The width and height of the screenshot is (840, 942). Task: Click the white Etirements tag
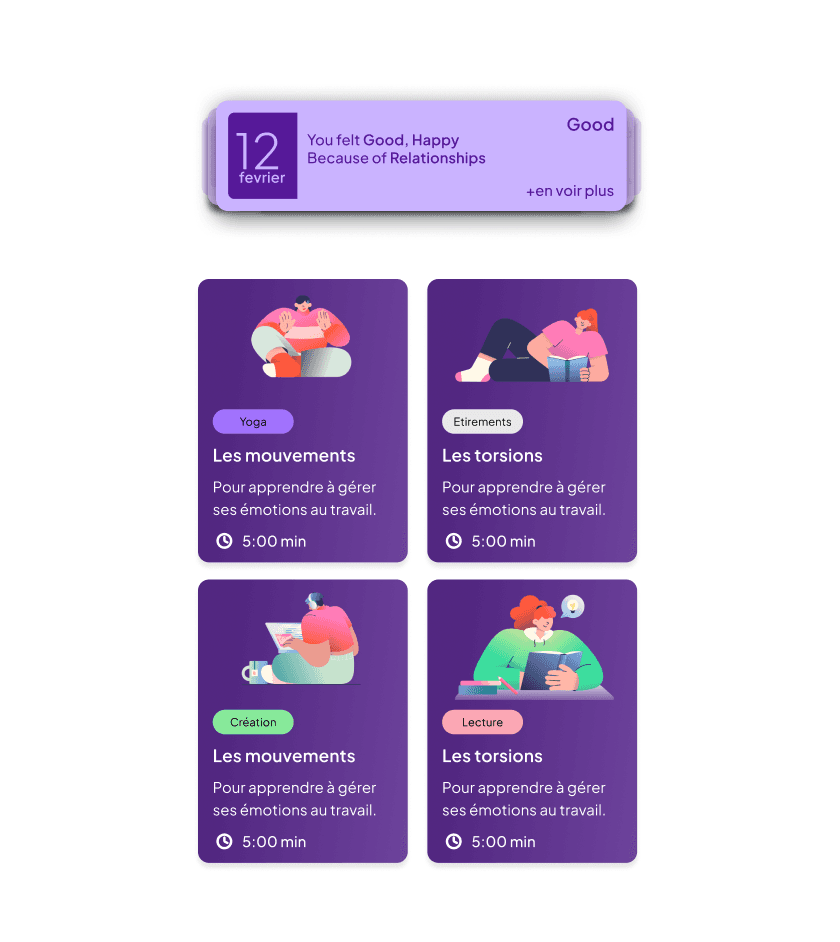[482, 422]
